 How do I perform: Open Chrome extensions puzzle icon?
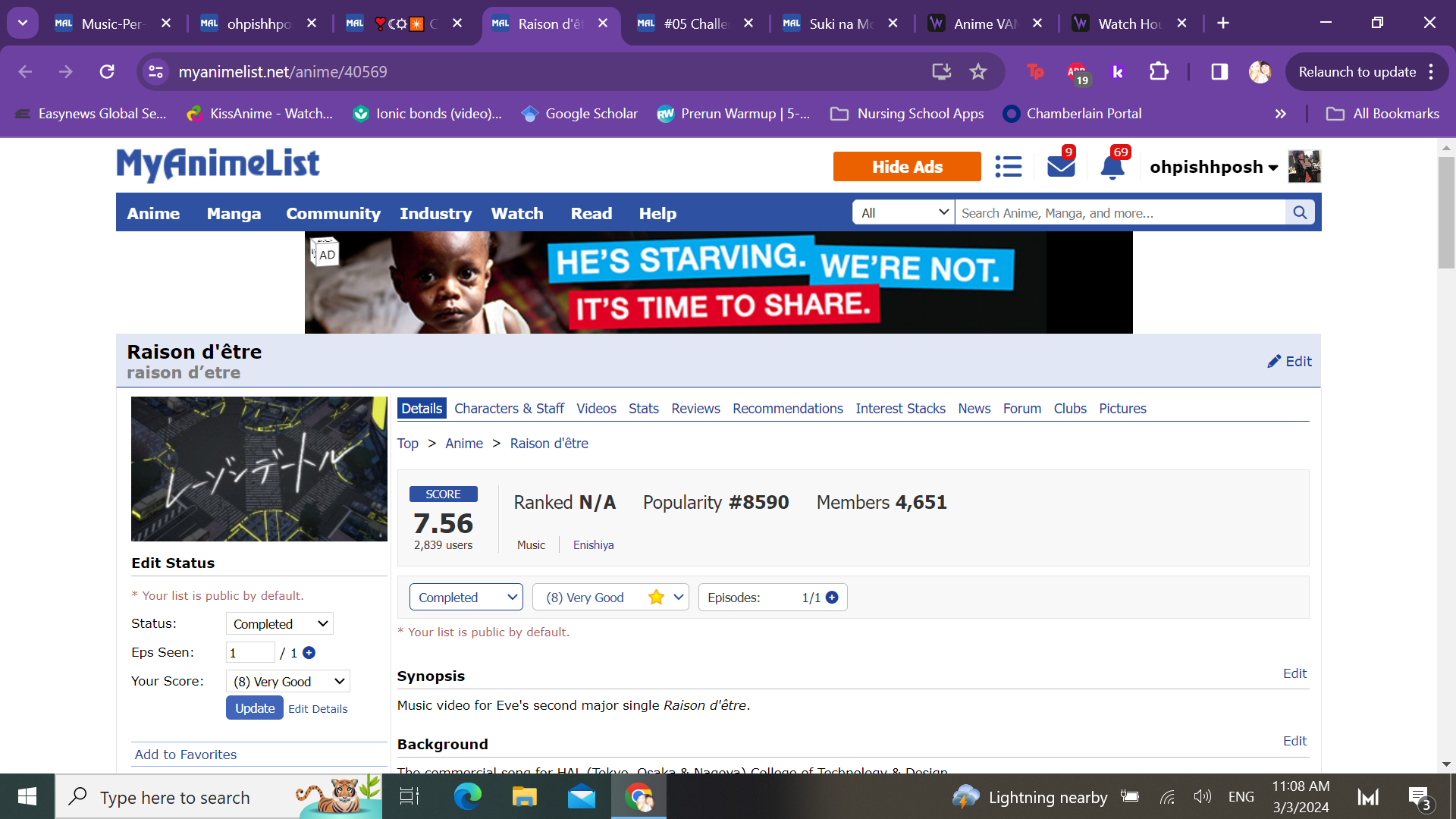pyautogui.click(x=1159, y=72)
